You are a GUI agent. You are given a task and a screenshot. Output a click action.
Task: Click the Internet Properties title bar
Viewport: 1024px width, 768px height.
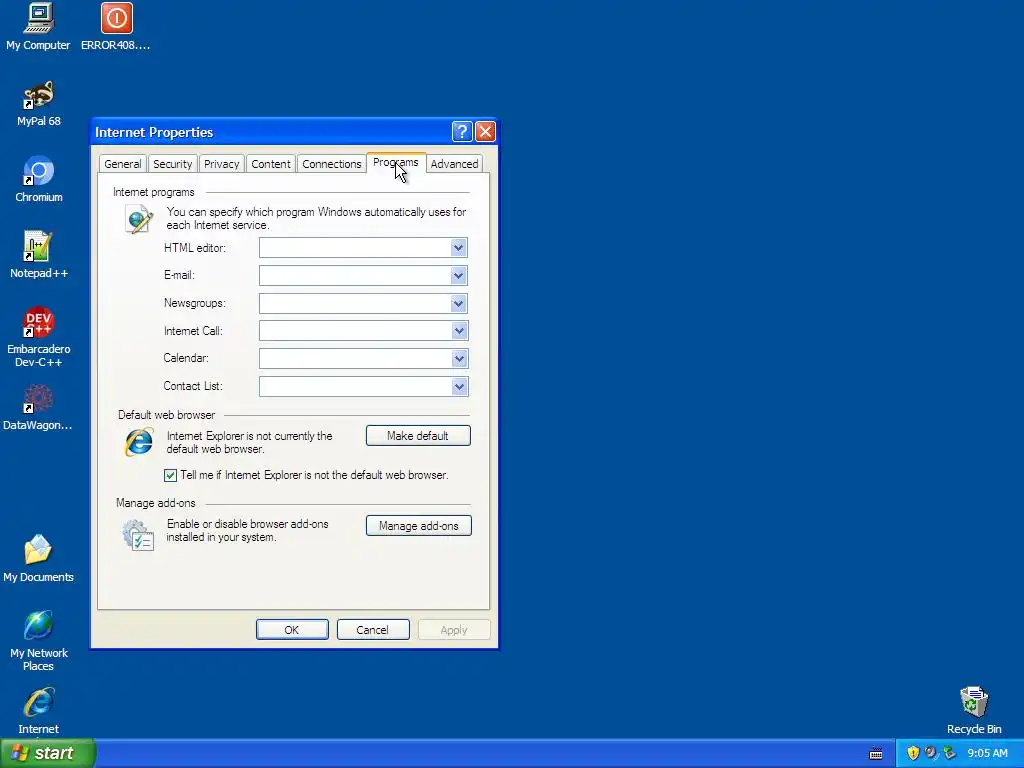pos(270,132)
